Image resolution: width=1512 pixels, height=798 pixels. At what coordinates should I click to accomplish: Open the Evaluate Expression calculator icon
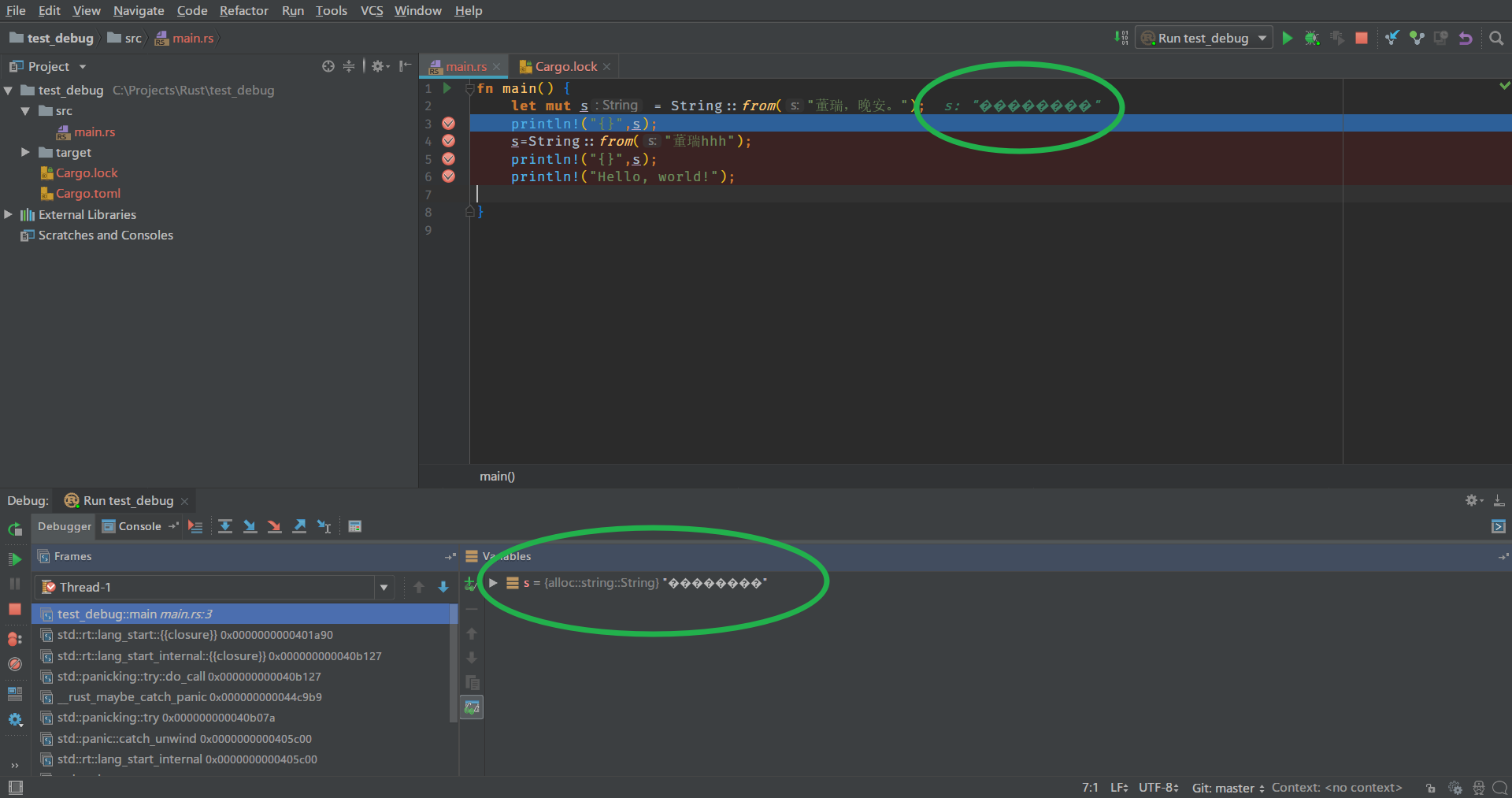pos(355,525)
